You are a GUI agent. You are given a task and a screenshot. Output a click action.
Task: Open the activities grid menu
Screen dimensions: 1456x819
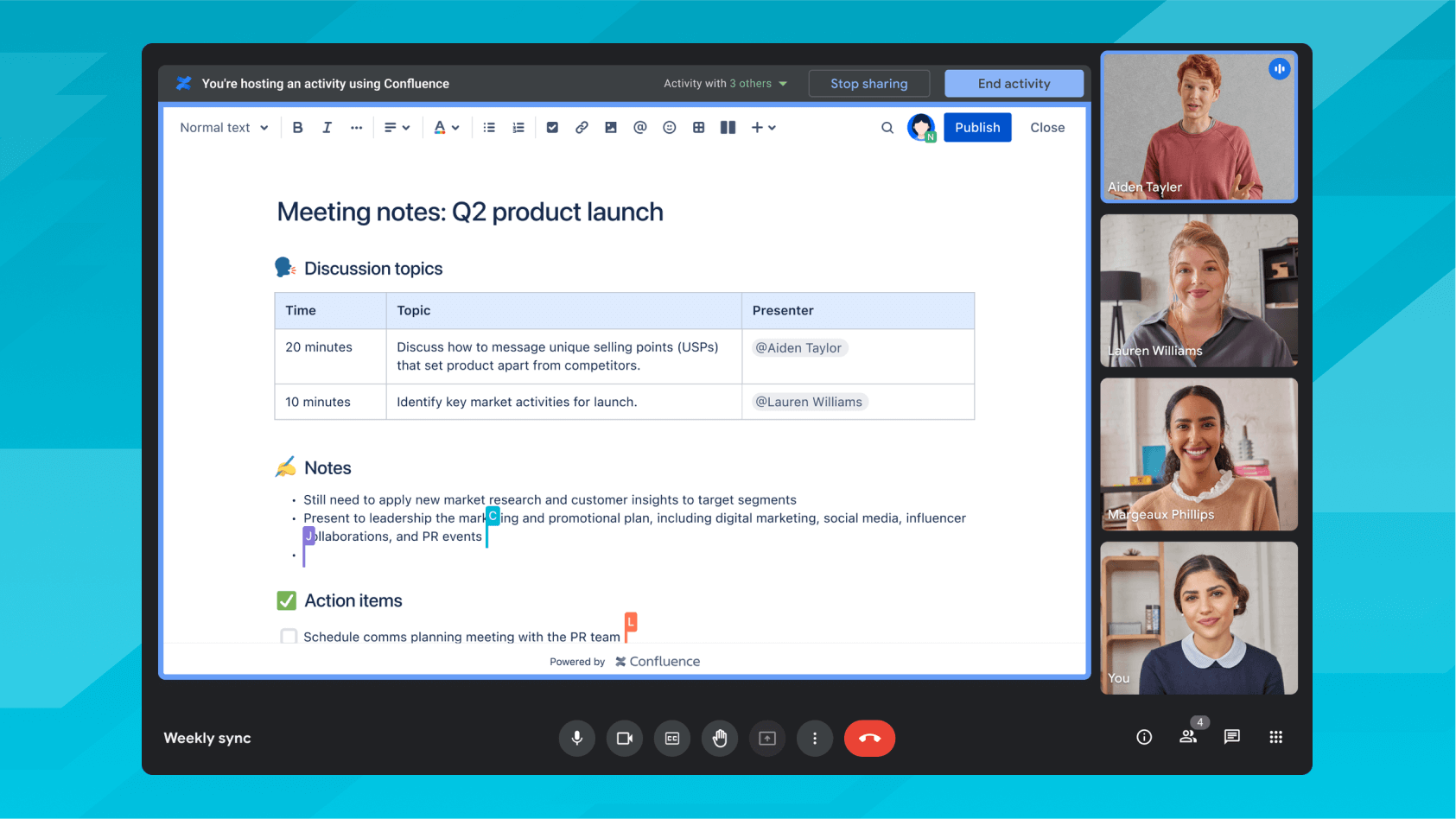(1275, 737)
